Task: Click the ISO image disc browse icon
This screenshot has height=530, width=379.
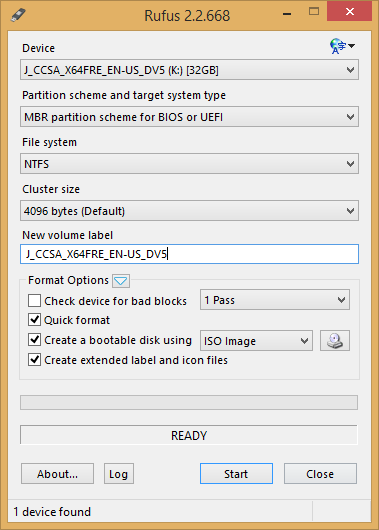Action: (x=335, y=341)
